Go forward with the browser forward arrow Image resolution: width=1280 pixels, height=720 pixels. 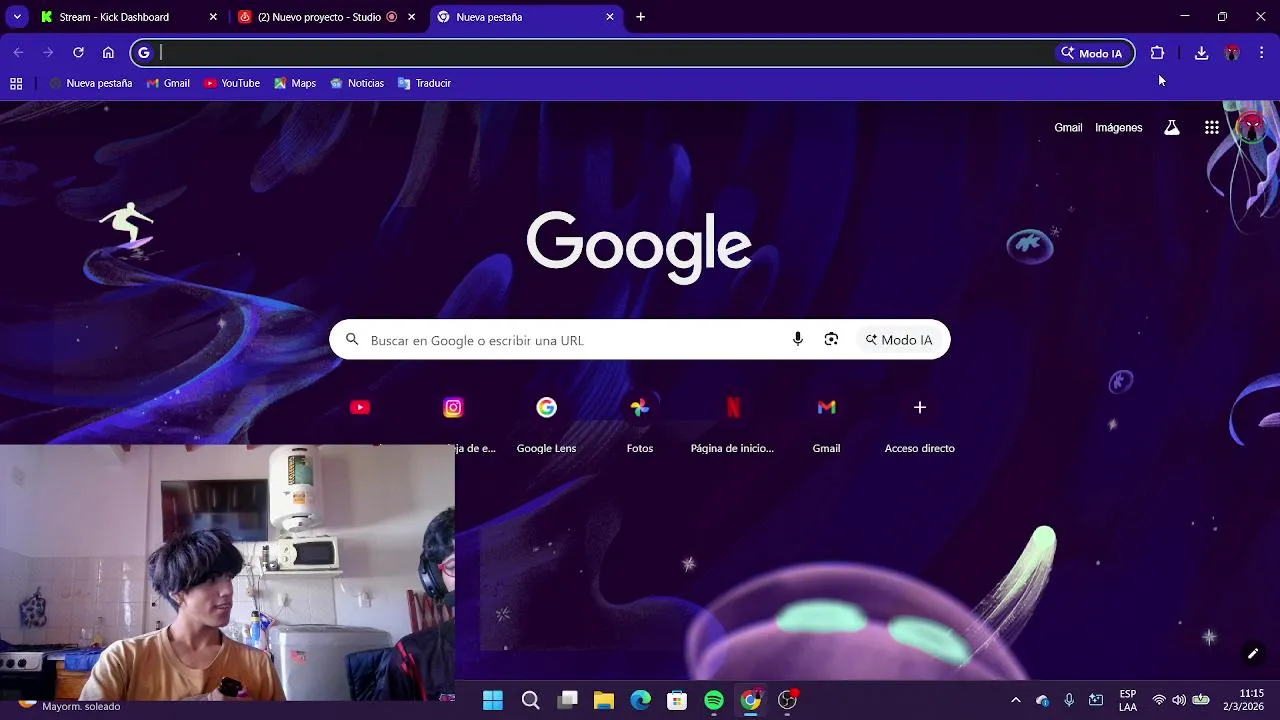point(48,53)
